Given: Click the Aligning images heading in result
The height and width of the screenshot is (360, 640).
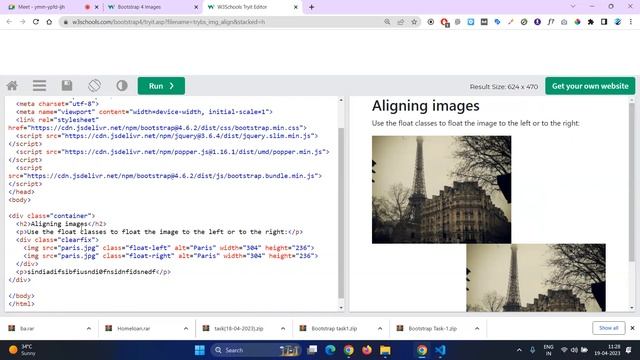Looking at the screenshot, I should click(426, 106).
